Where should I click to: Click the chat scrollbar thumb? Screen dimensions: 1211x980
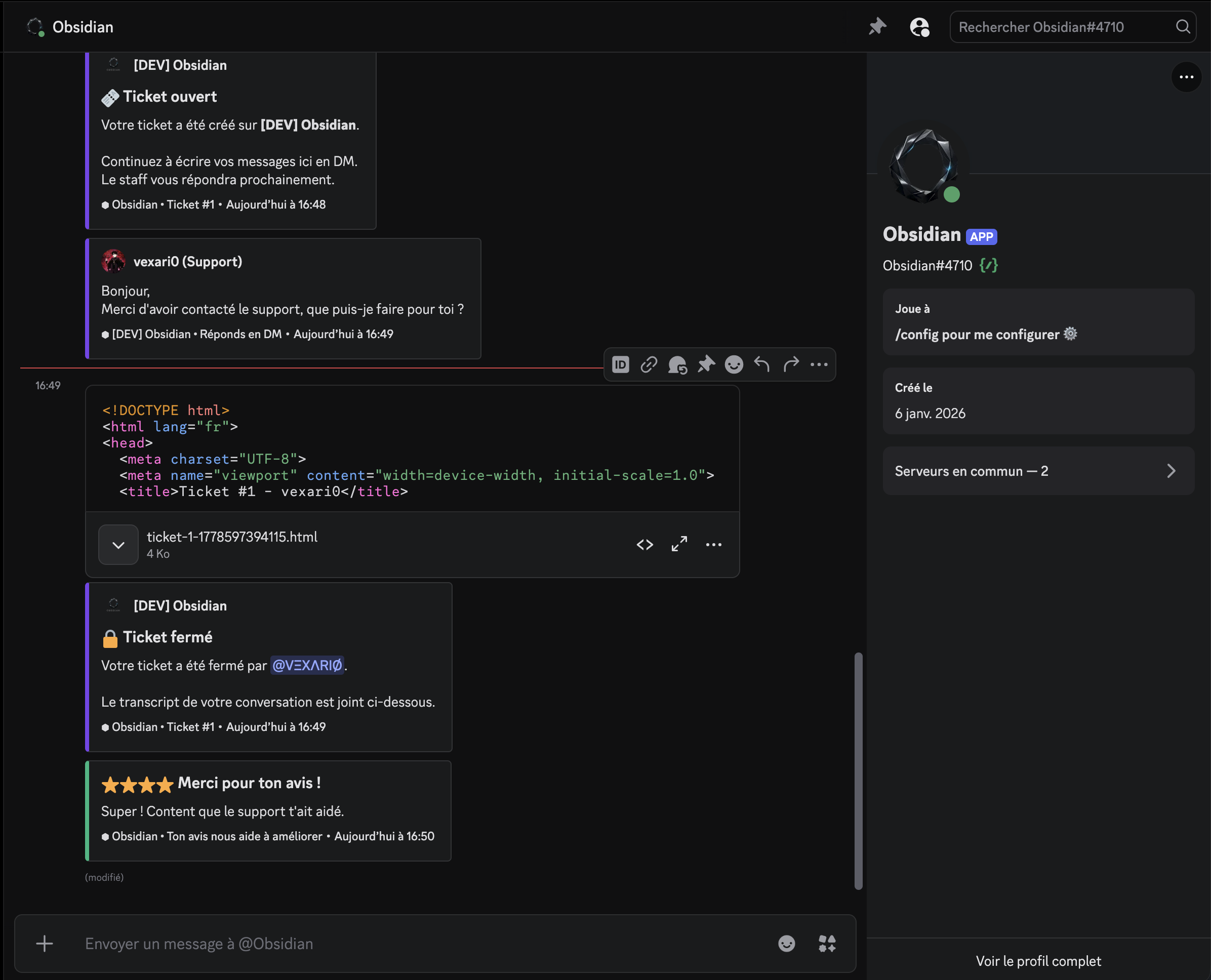click(858, 771)
